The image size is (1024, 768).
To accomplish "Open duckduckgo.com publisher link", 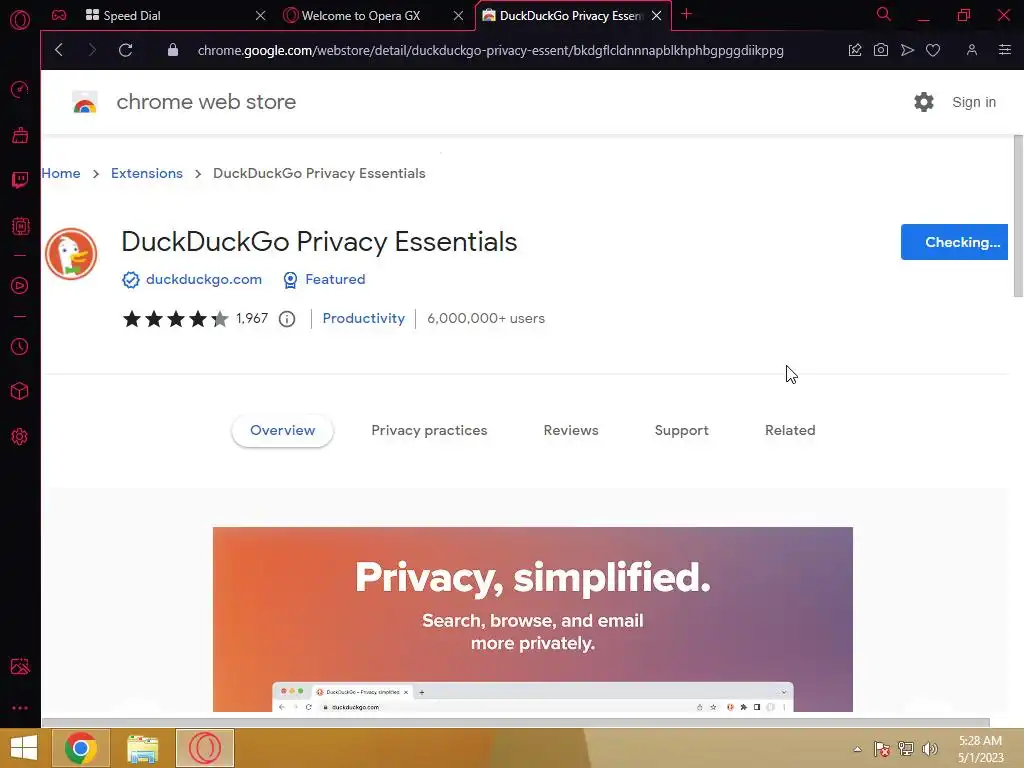I will click(204, 280).
